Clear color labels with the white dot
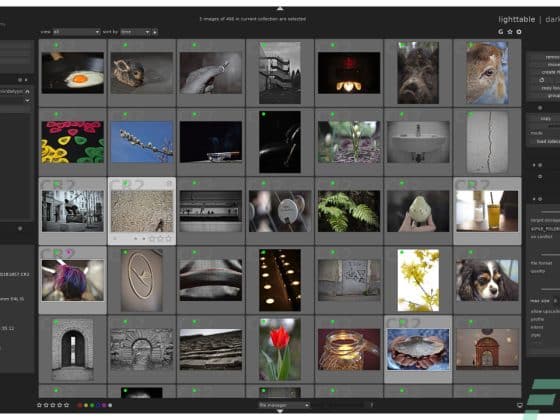The height and width of the screenshot is (420, 560). click(110, 405)
